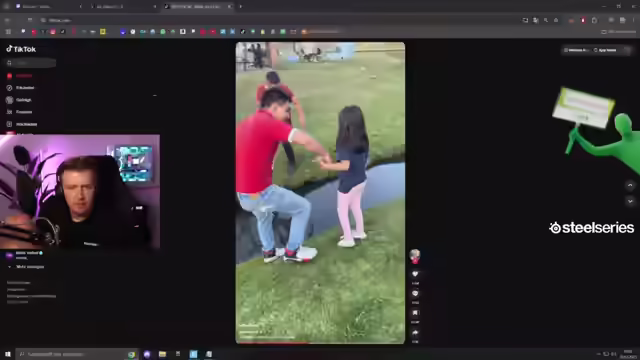This screenshot has width=640, height=360.
Task: Like the video with the heart icon
Action: click(x=415, y=274)
